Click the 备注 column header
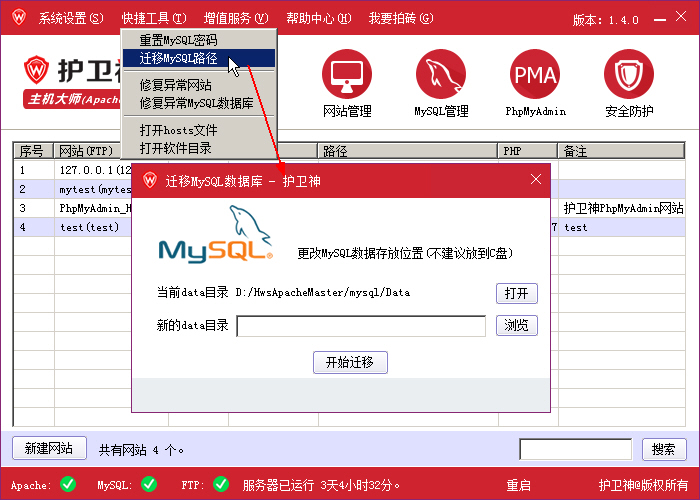 (621, 151)
